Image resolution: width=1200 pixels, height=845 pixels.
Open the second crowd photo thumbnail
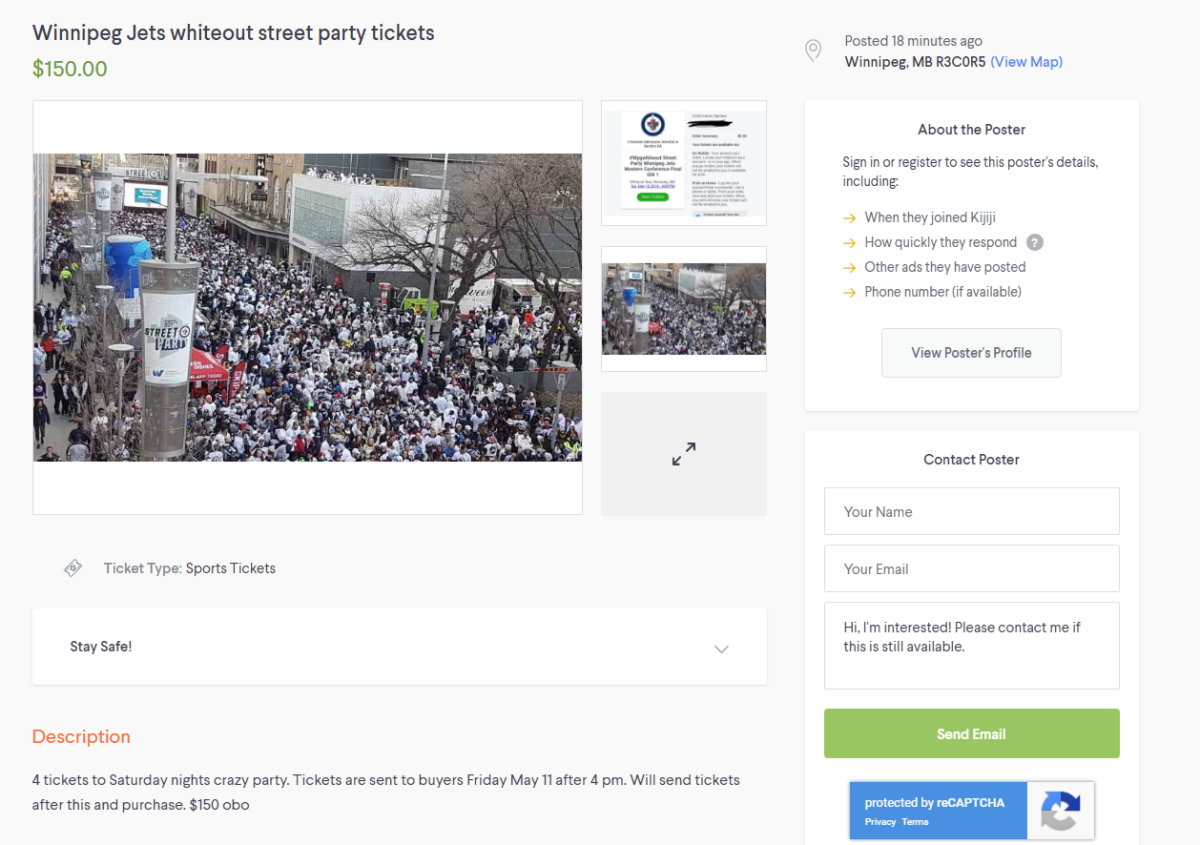[683, 309]
